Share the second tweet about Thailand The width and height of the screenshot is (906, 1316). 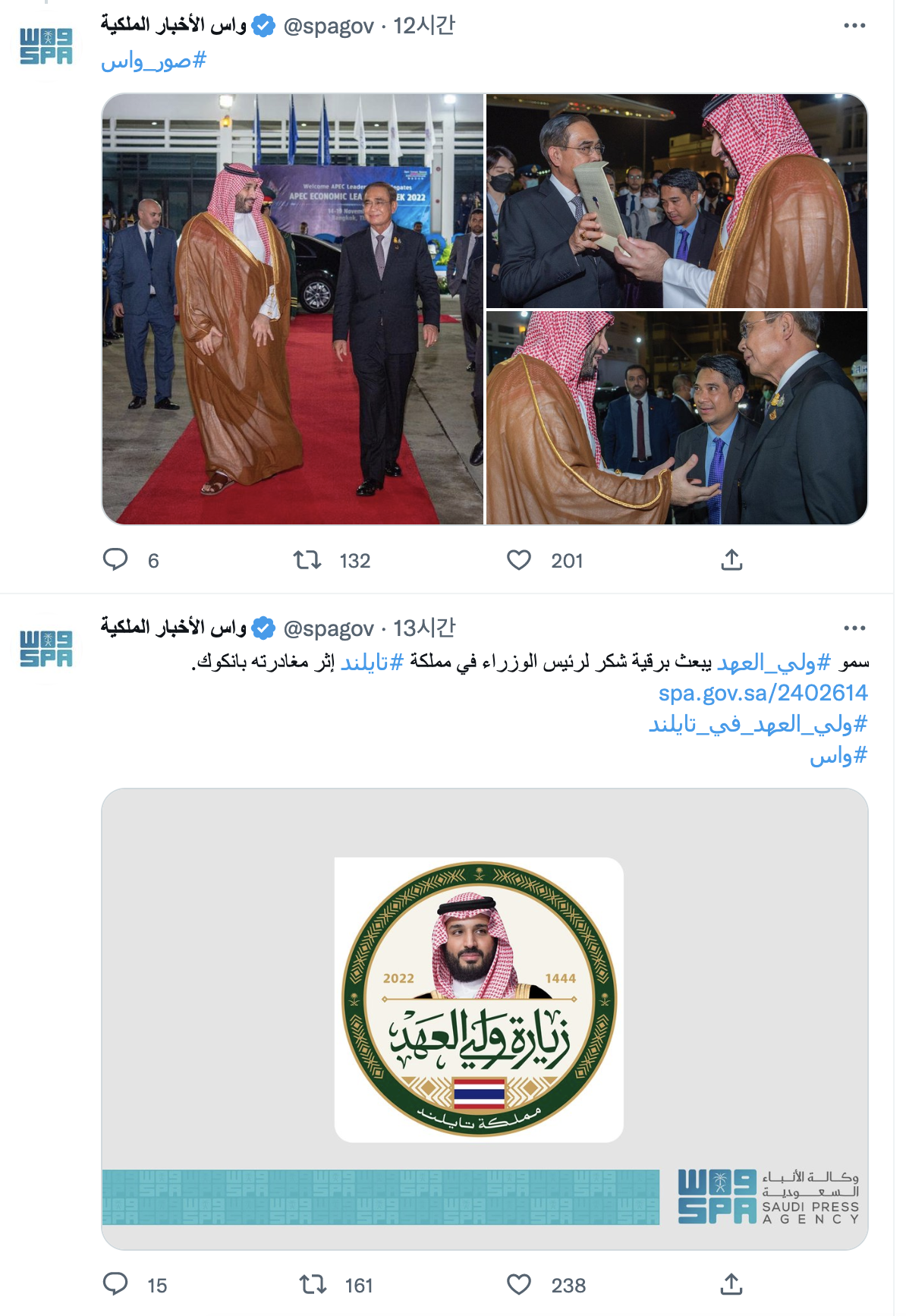pos(731,1284)
